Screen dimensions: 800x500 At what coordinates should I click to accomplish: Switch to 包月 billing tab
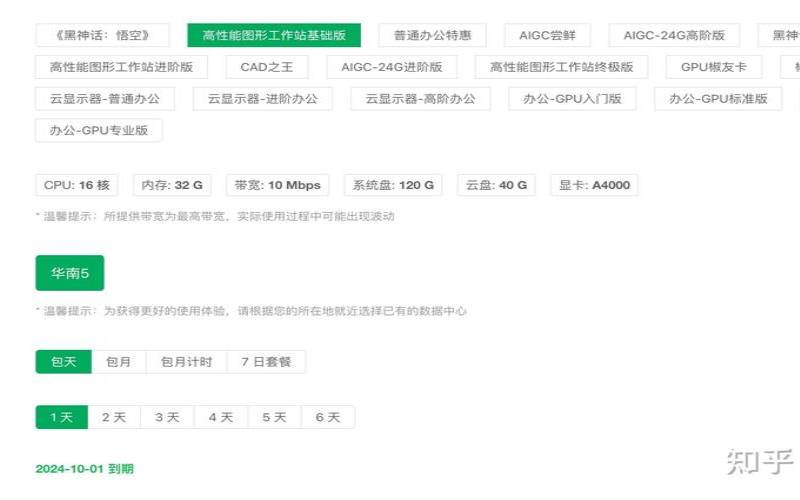pos(118,362)
